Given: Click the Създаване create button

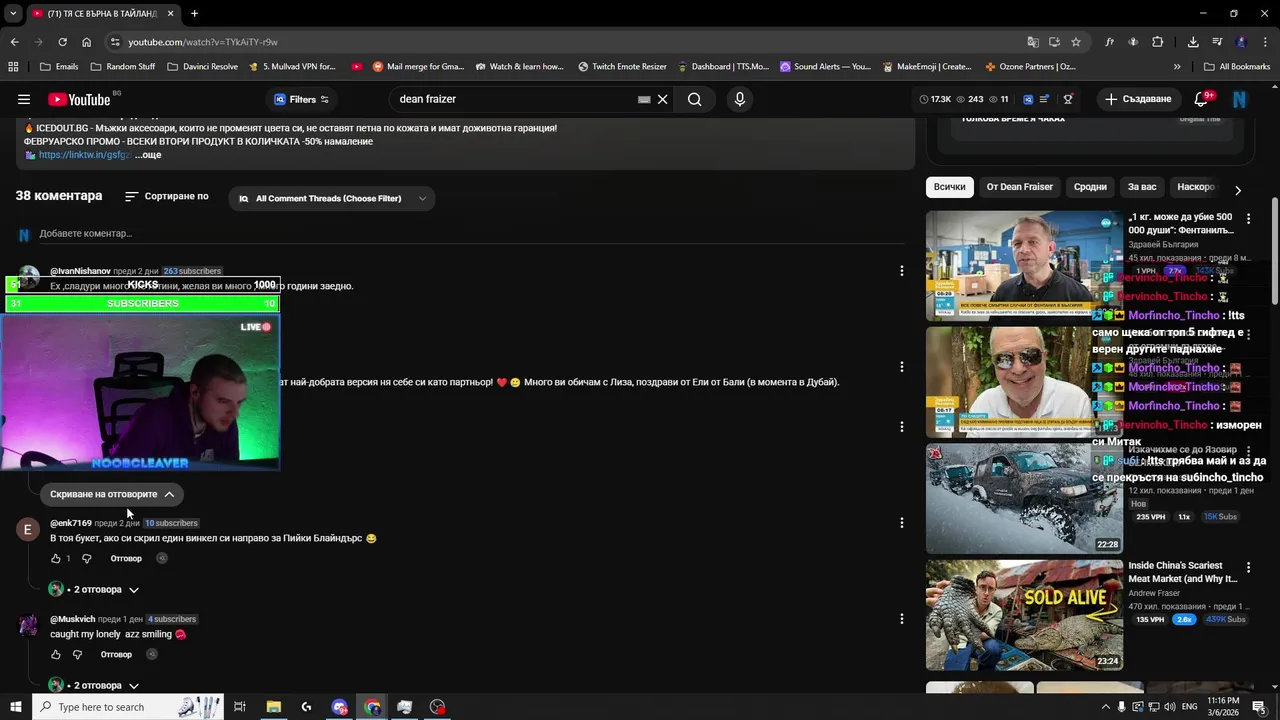Looking at the screenshot, I should tap(1137, 99).
